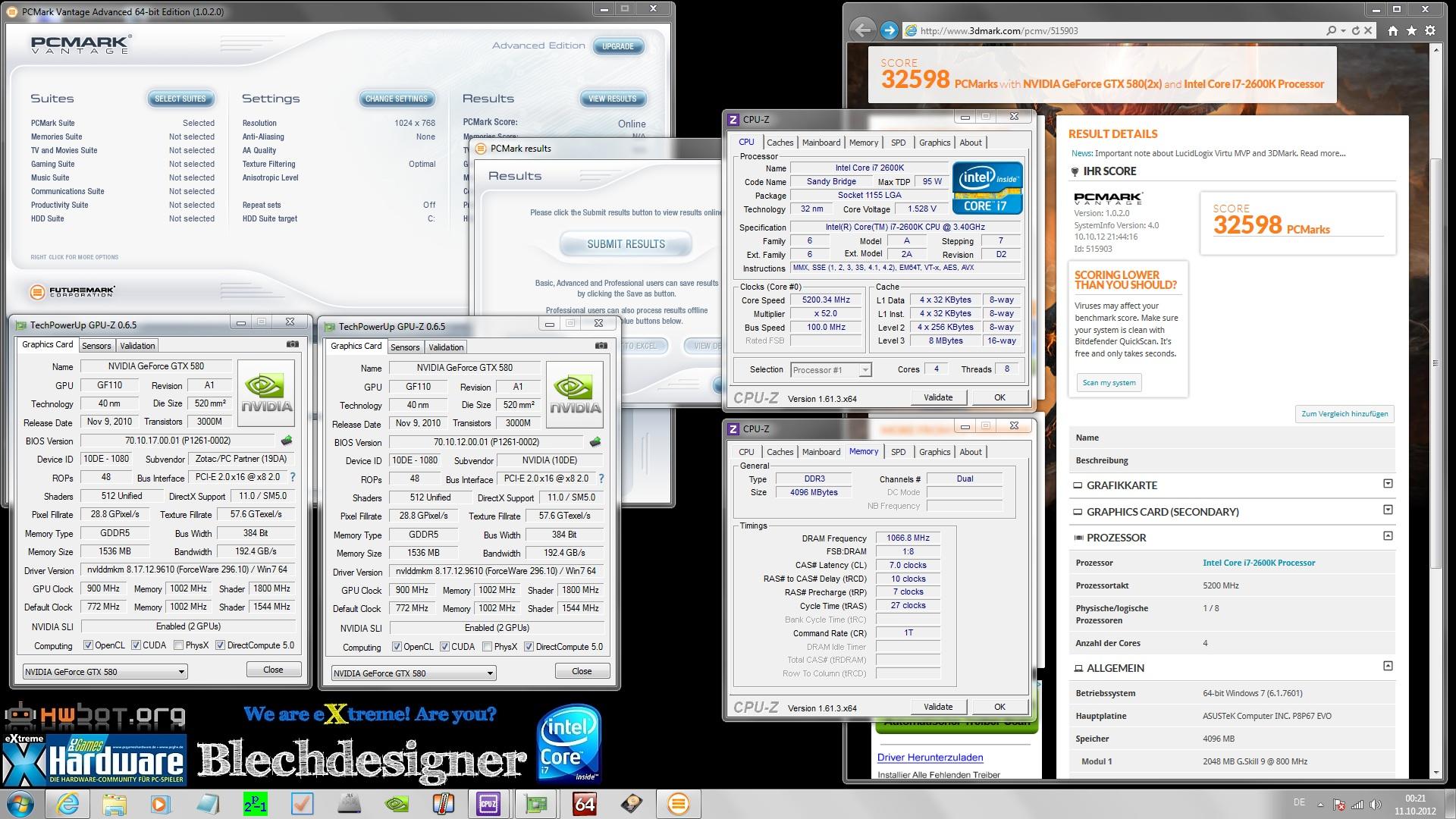Click Bus Interface question mark in right GPU-Z
The image size is (1456, 819).
(601, 479)
